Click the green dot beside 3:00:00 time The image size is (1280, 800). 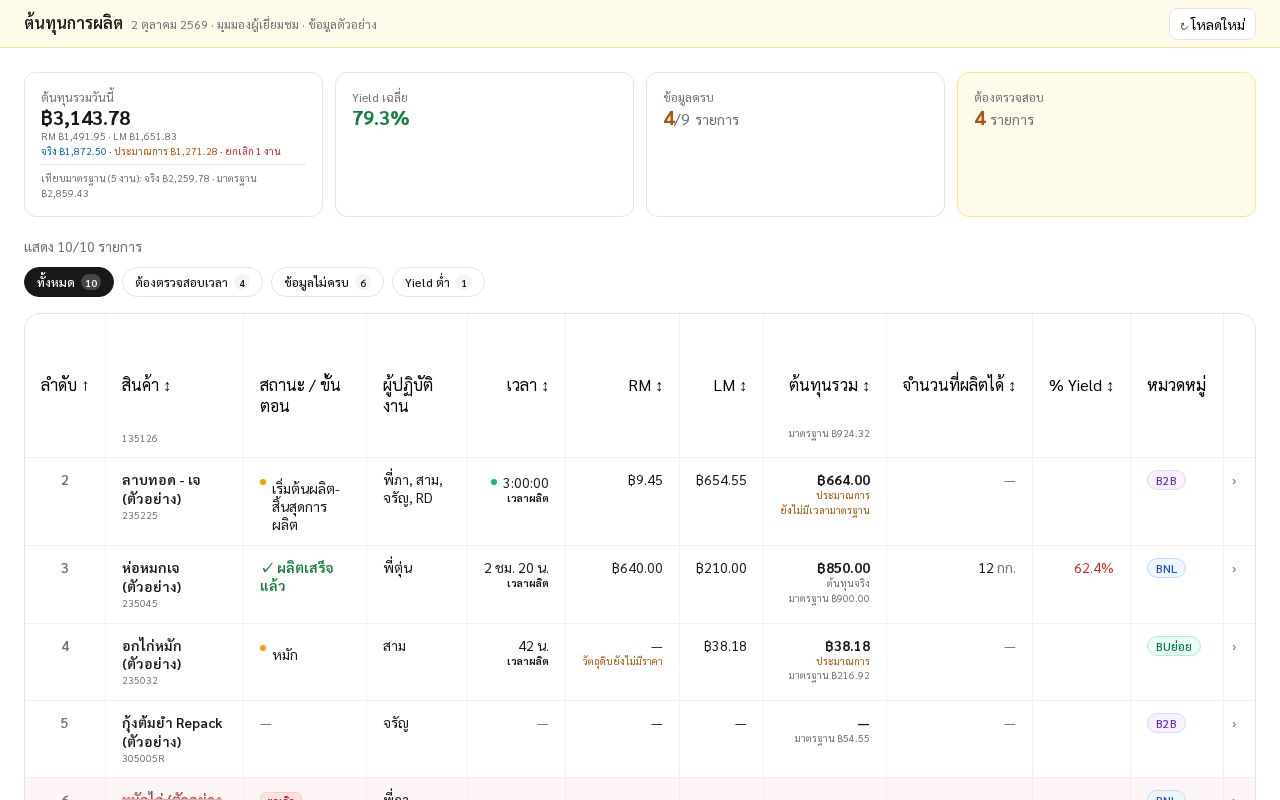pos(494,482)
